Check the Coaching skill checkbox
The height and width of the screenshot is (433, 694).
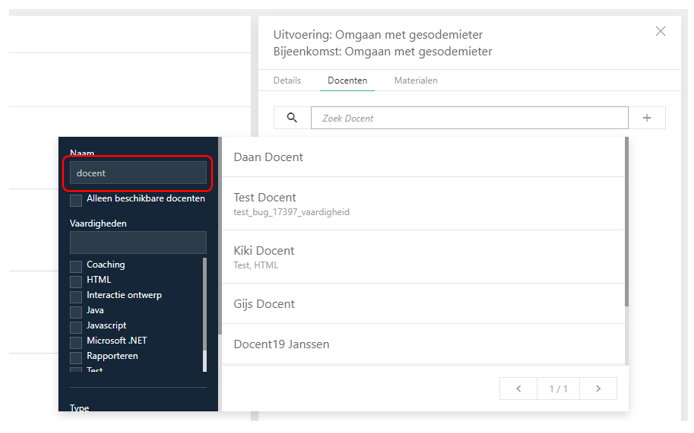tap(76, 265)
